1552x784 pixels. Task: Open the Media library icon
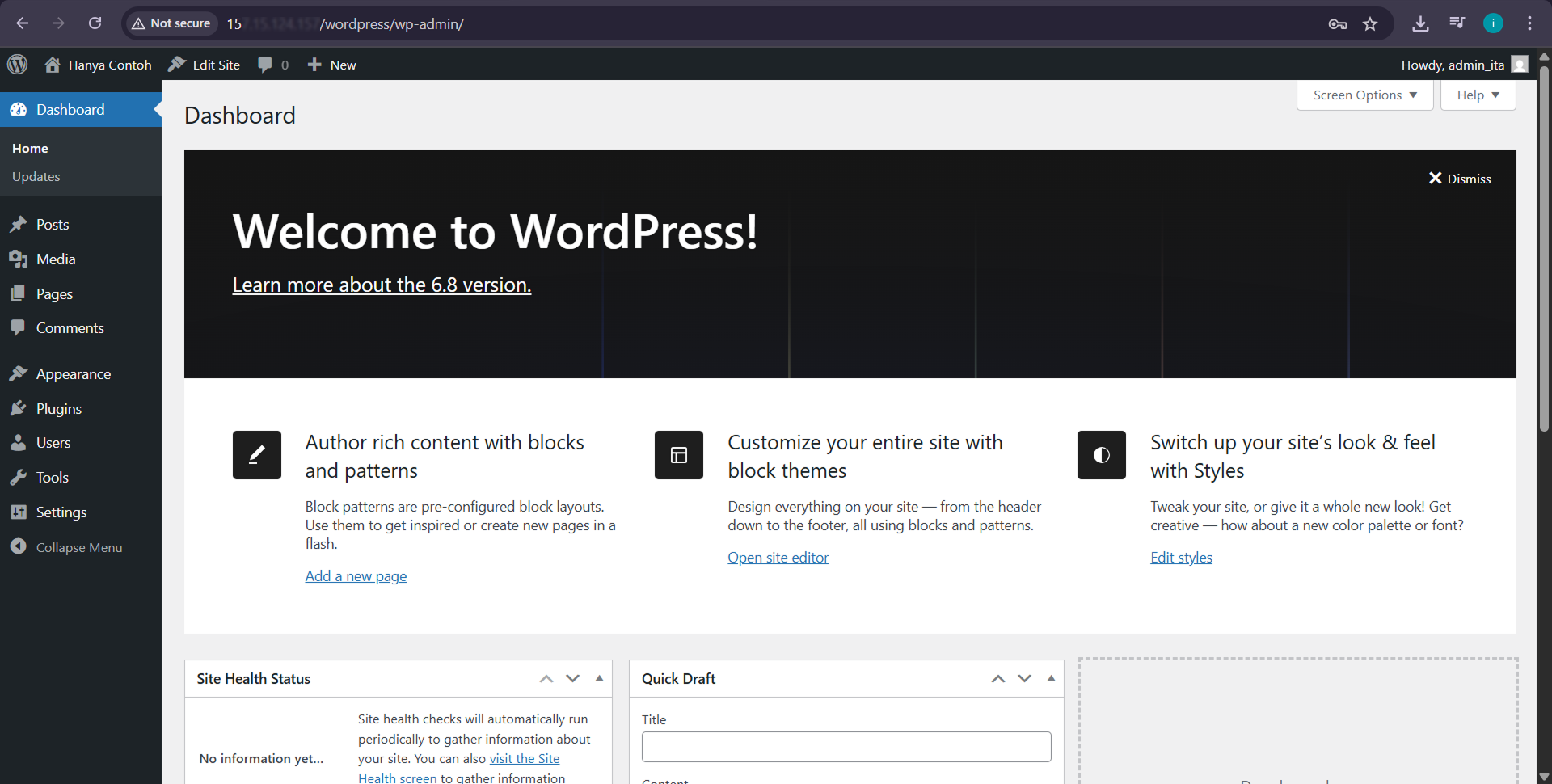(19, 259)
